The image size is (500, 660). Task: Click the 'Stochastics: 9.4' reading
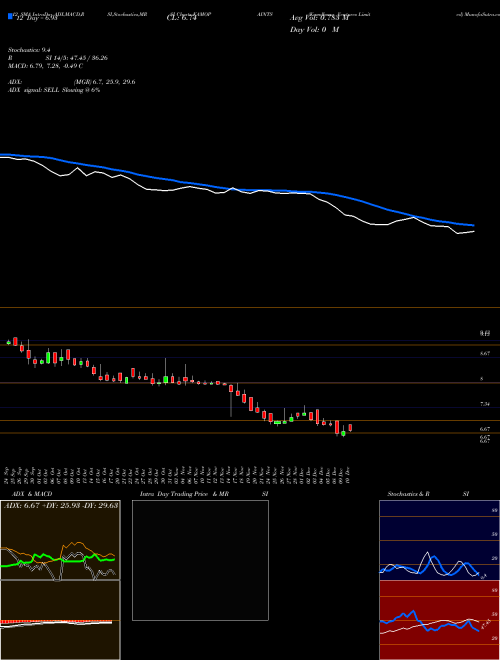click(x=27, y=50)
